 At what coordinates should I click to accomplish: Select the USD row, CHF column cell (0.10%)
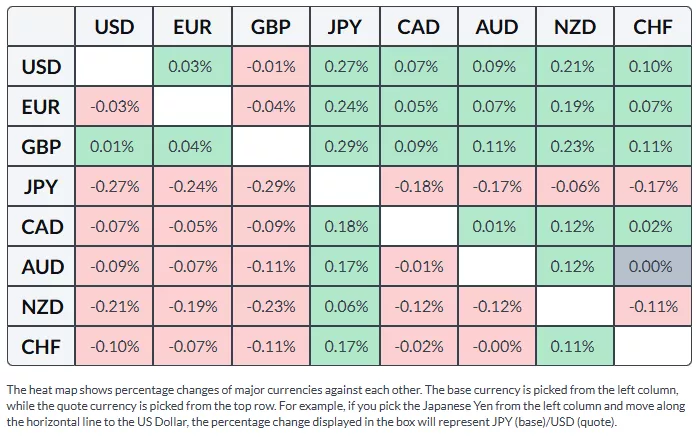[652, 67]
